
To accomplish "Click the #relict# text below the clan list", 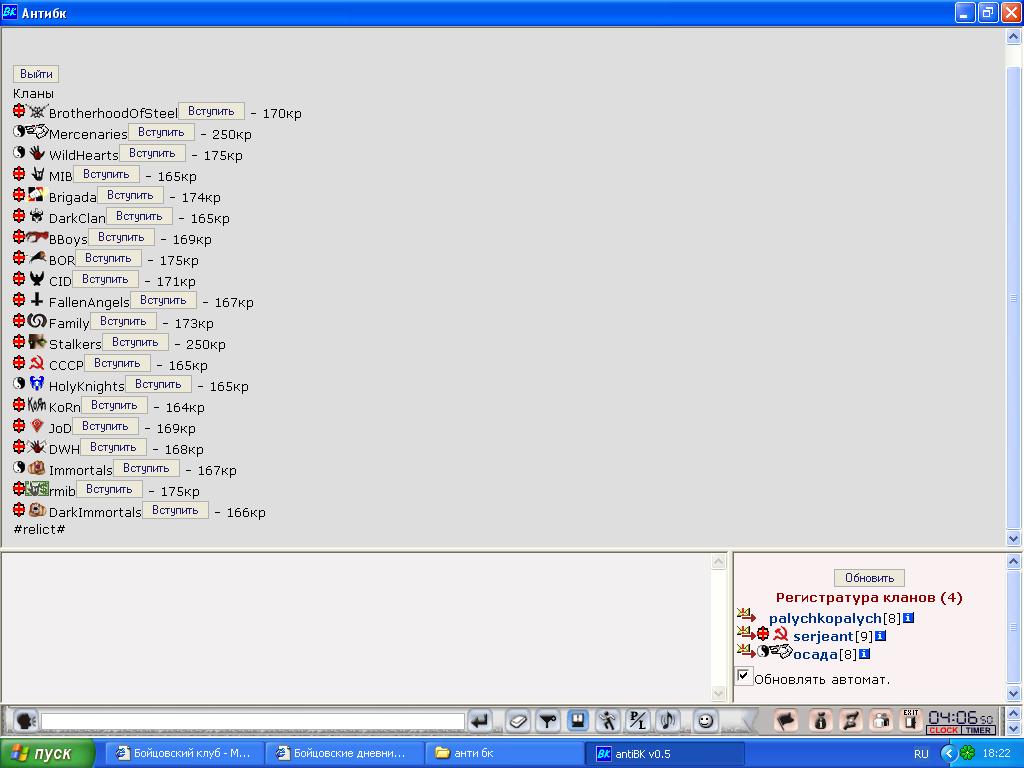I will [x=39, y=530].
